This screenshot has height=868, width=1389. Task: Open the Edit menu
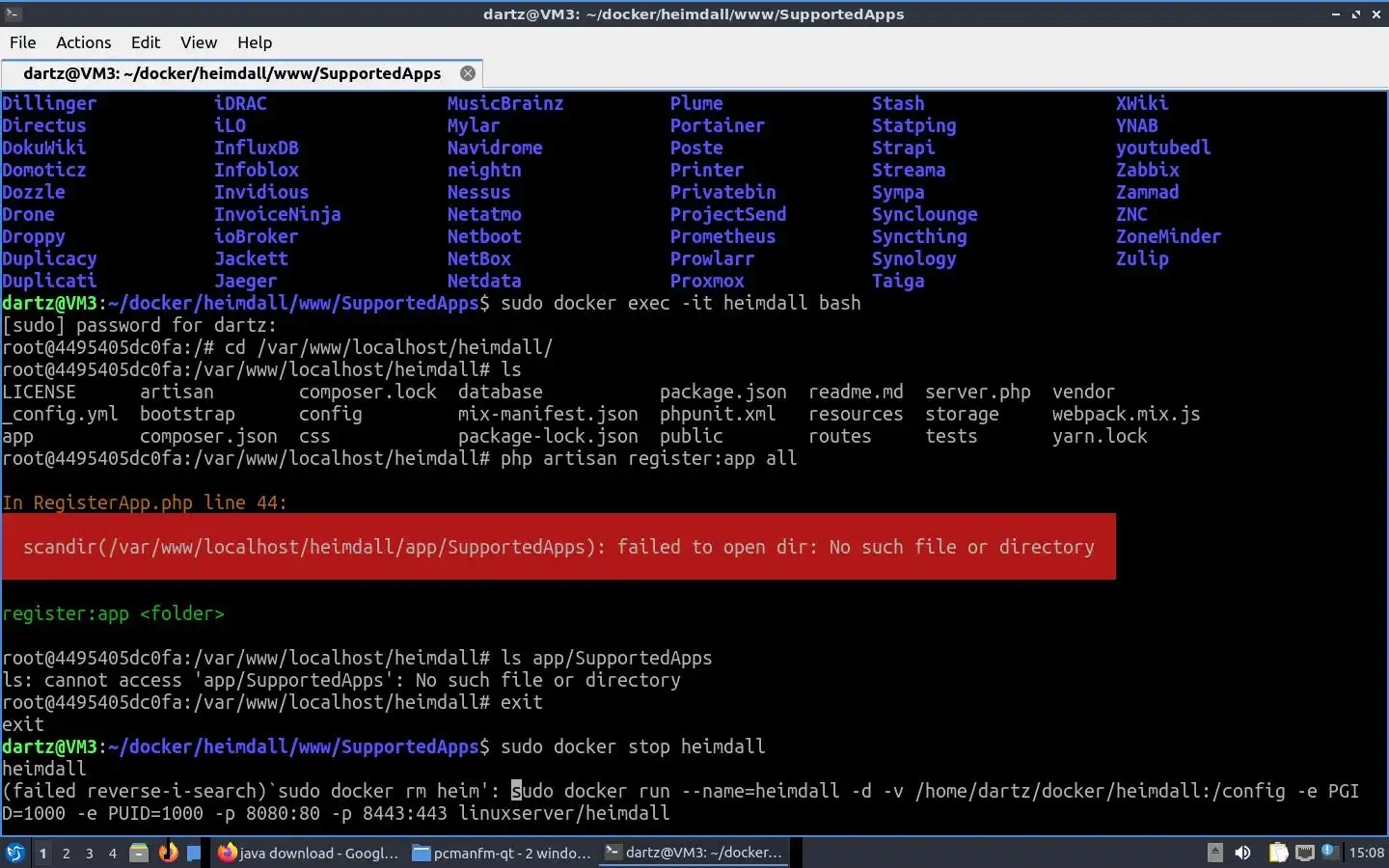pos(146,42)
